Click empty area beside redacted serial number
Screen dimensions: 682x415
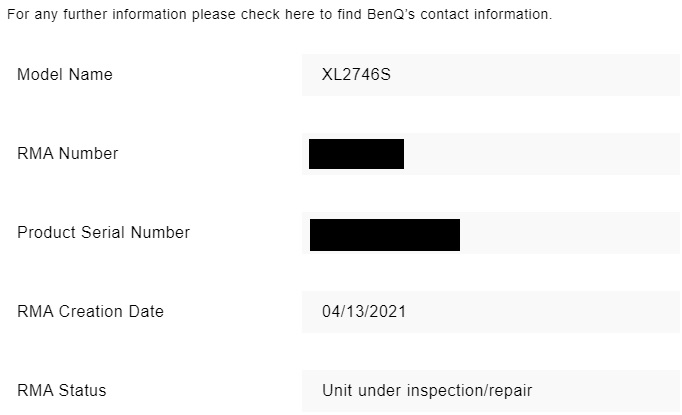[x=570, y=233]
